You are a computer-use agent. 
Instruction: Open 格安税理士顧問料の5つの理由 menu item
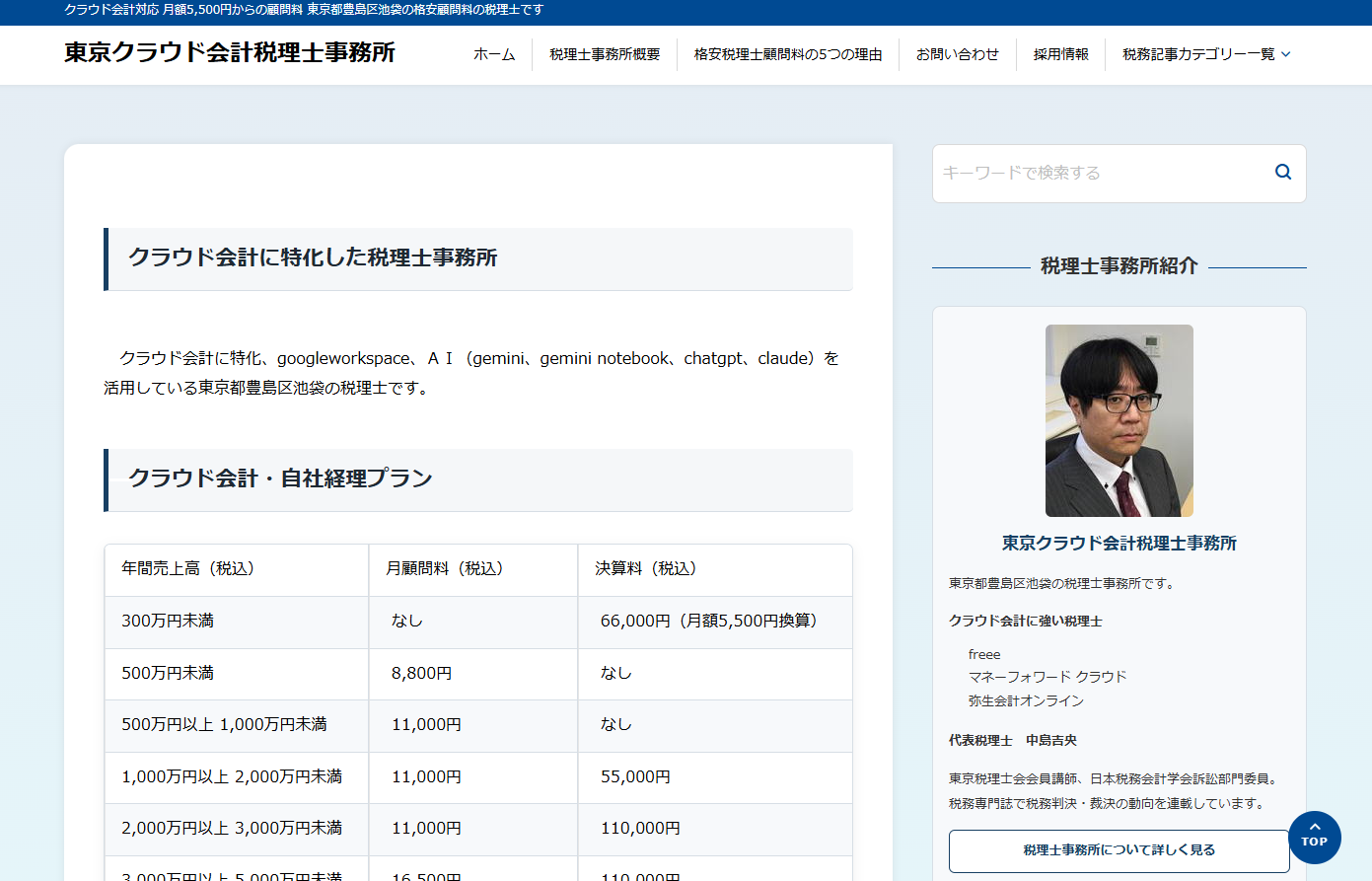point(788,54)
